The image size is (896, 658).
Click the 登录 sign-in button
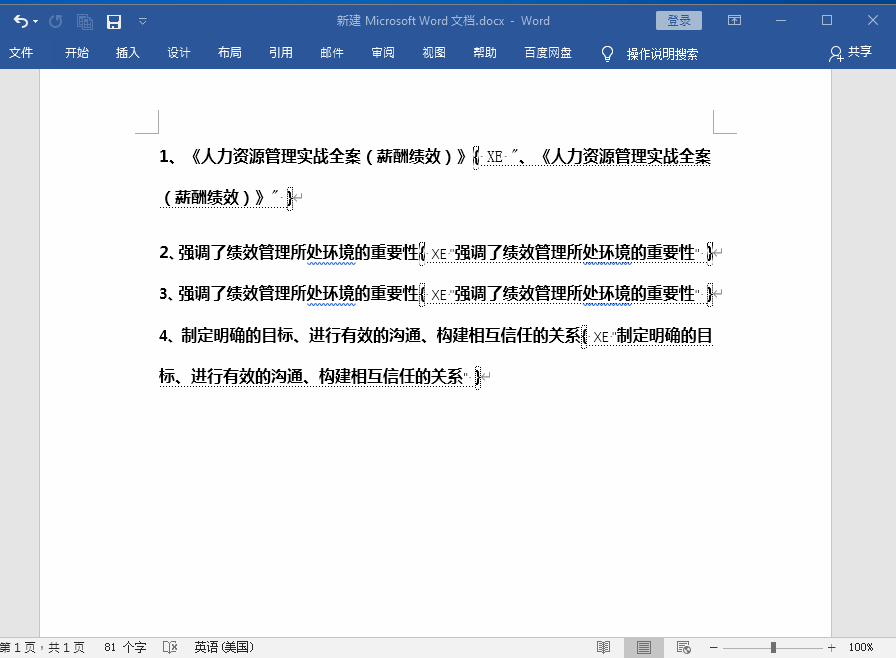[x=679, y=21]
